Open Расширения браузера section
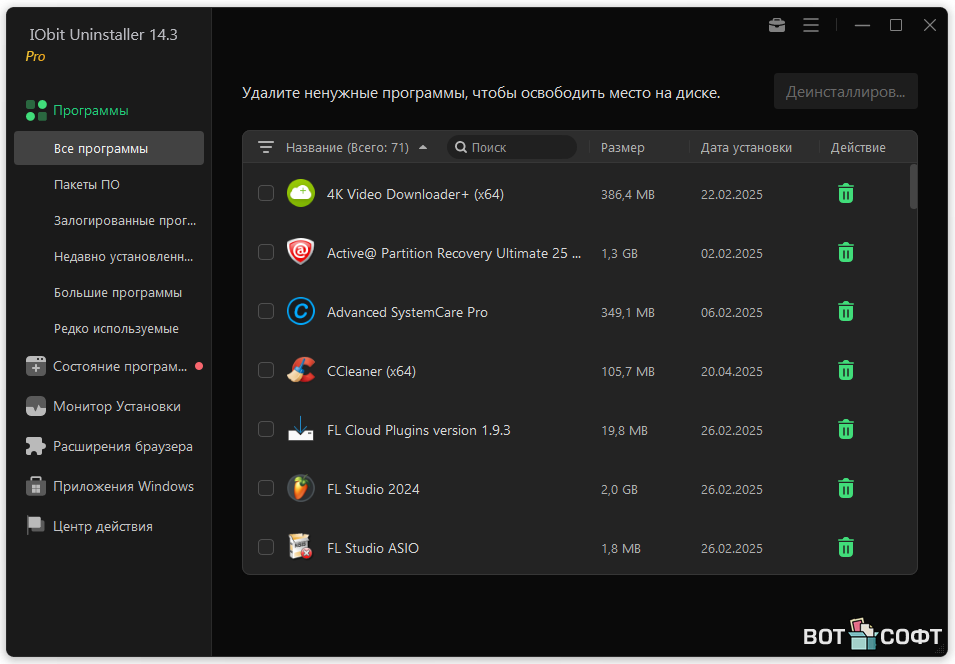955x664 pixels. point(109,447)
